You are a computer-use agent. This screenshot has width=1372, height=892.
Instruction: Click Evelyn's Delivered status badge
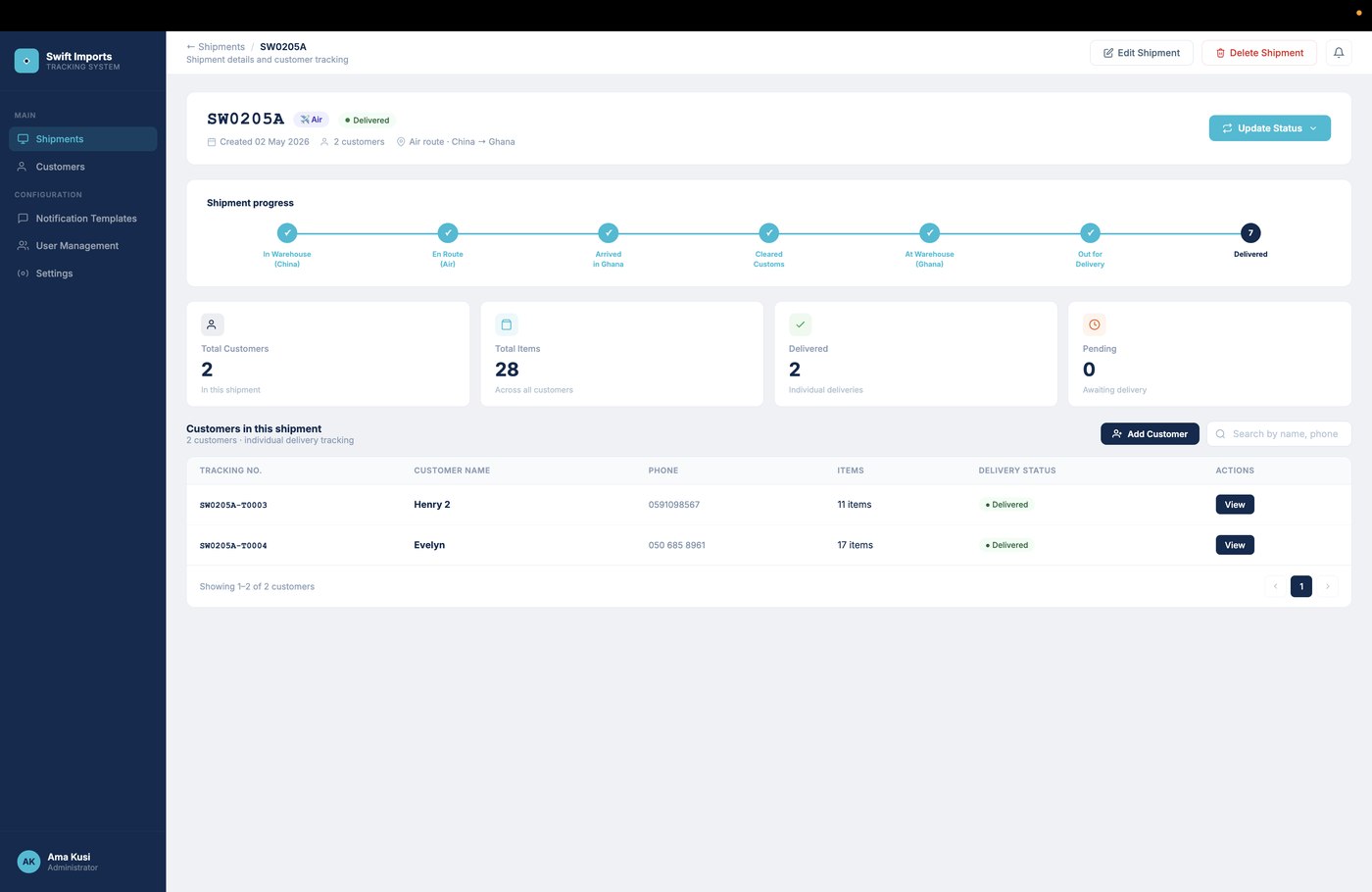(1006, 545)
